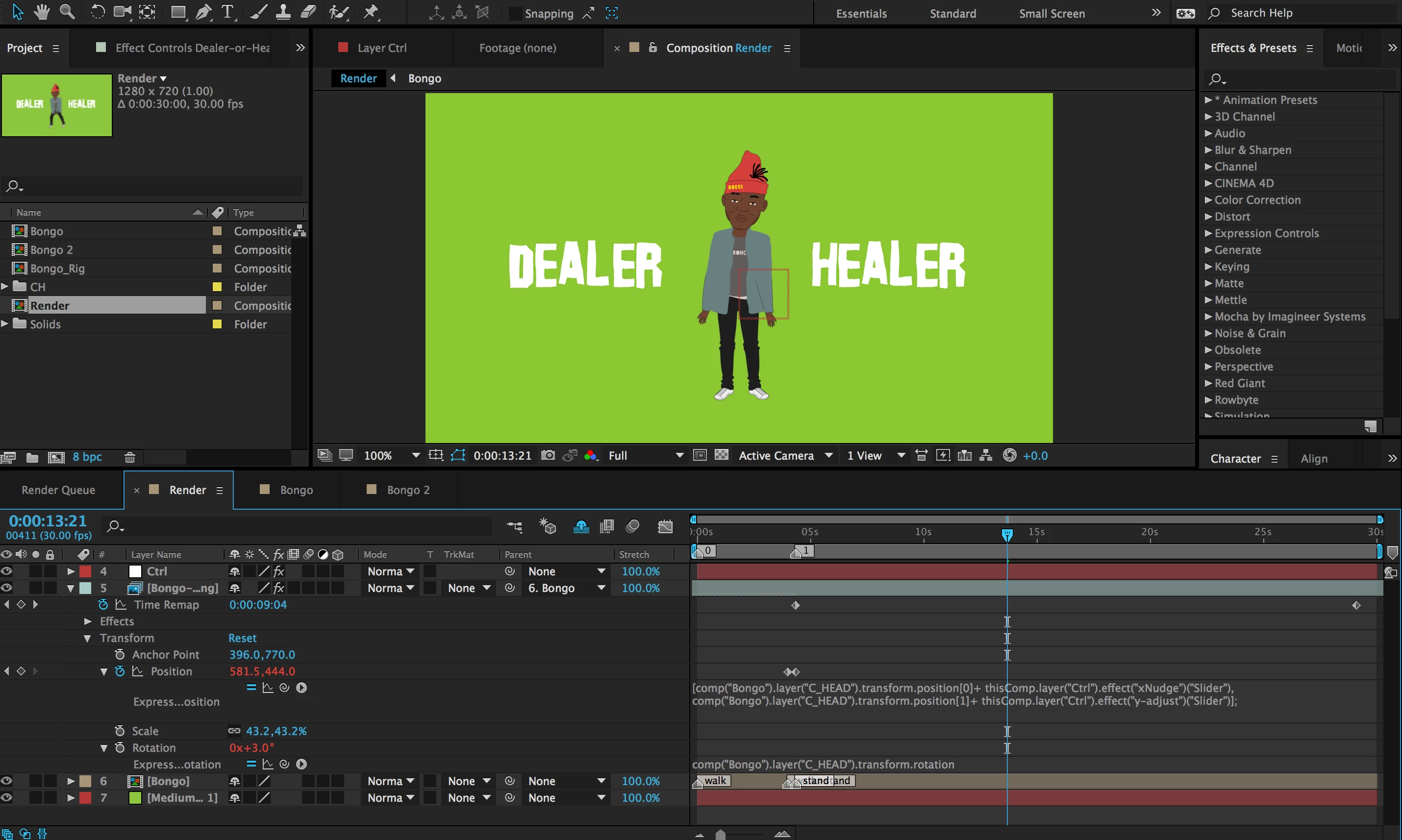
Task: Open the Full resolution dropdown
Action: click(x=646, y=456)
